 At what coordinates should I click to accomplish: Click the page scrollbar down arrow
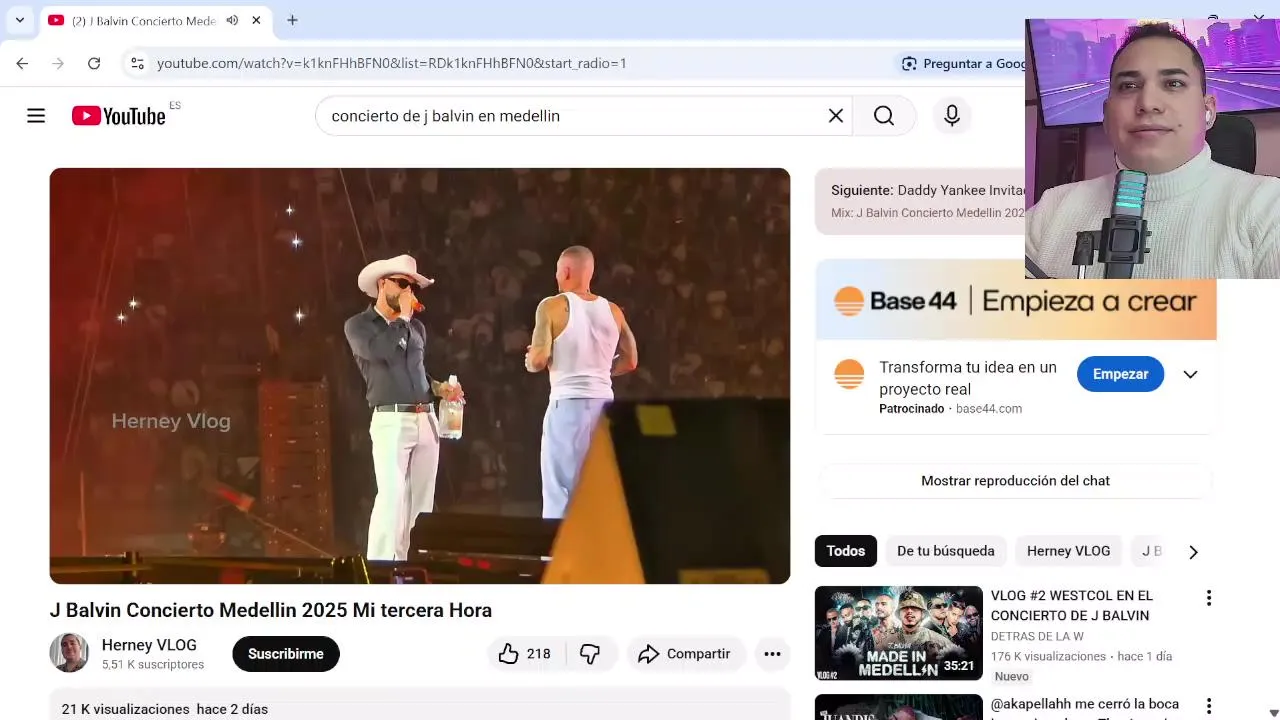coord(1272,711)
